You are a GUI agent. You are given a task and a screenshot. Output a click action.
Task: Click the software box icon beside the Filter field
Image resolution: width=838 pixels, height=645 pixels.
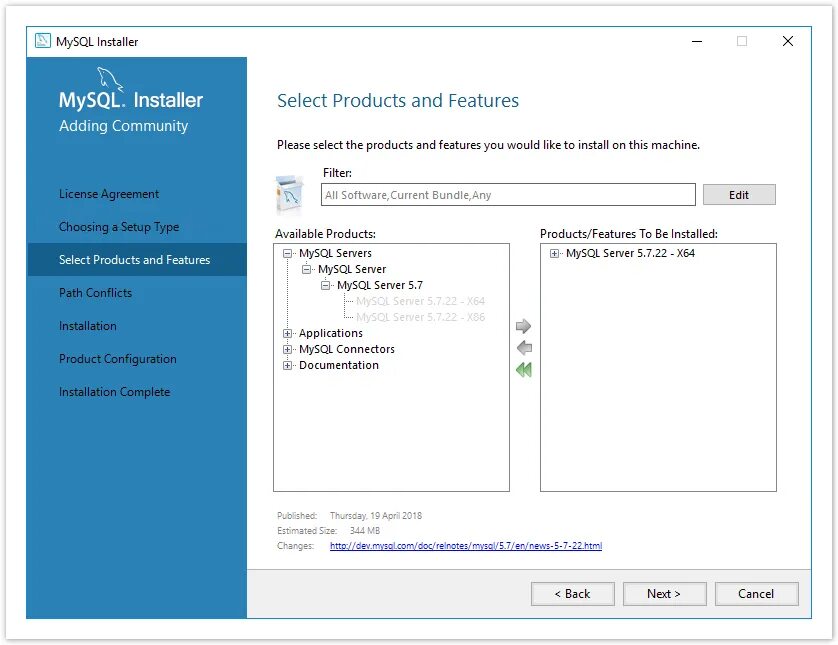point(289,195)
